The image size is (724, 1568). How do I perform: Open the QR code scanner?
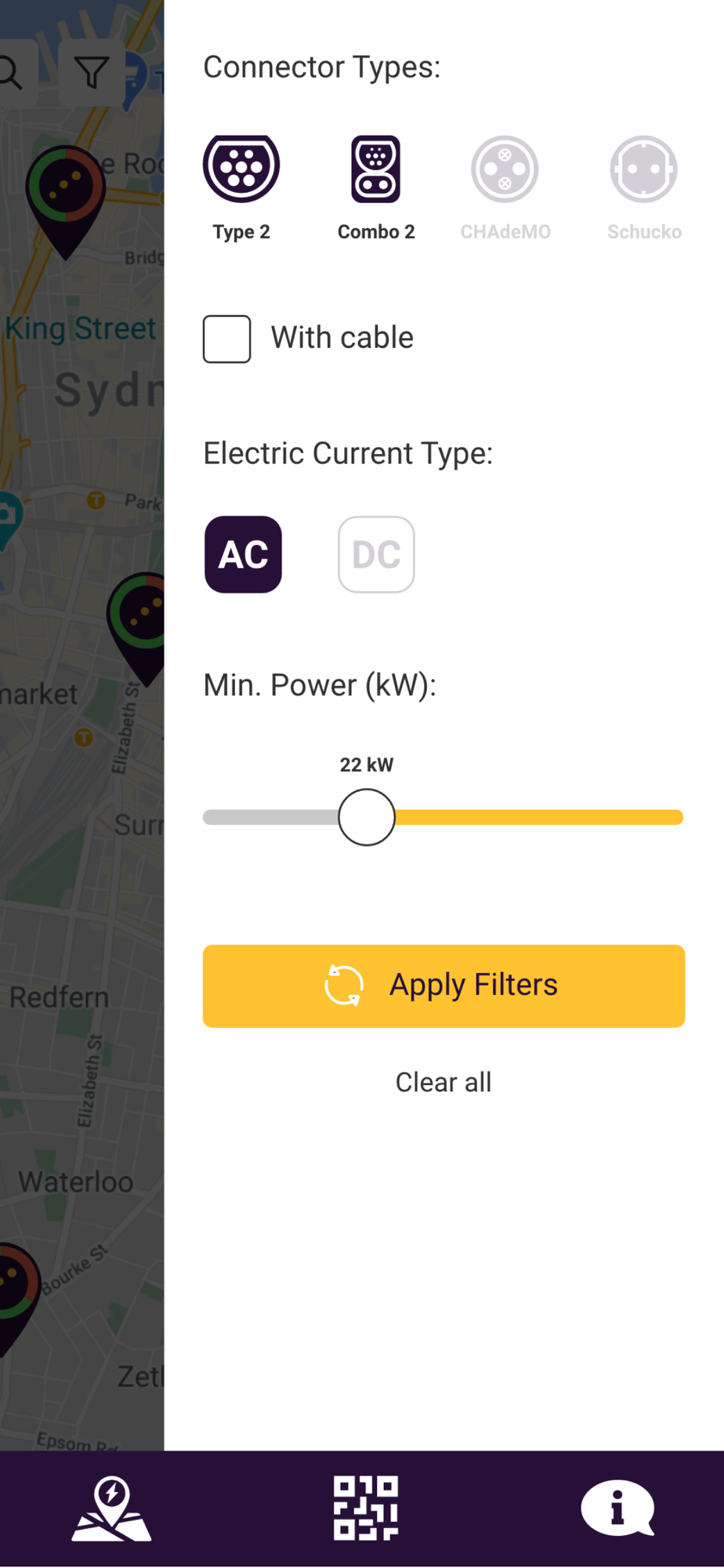pos(365,1508)
